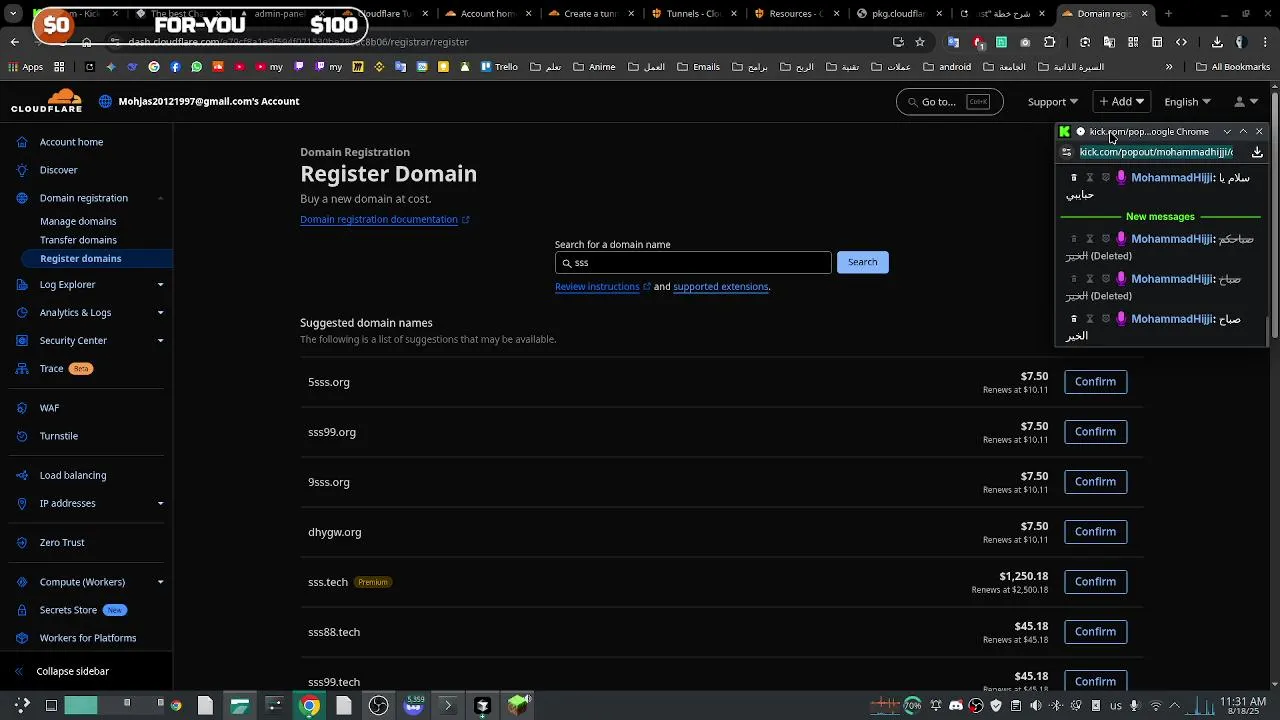Image resolution: width=1280 pixels, height=720 pixels.
Task: Open the Support dropdown
Action: (1052, 102)
